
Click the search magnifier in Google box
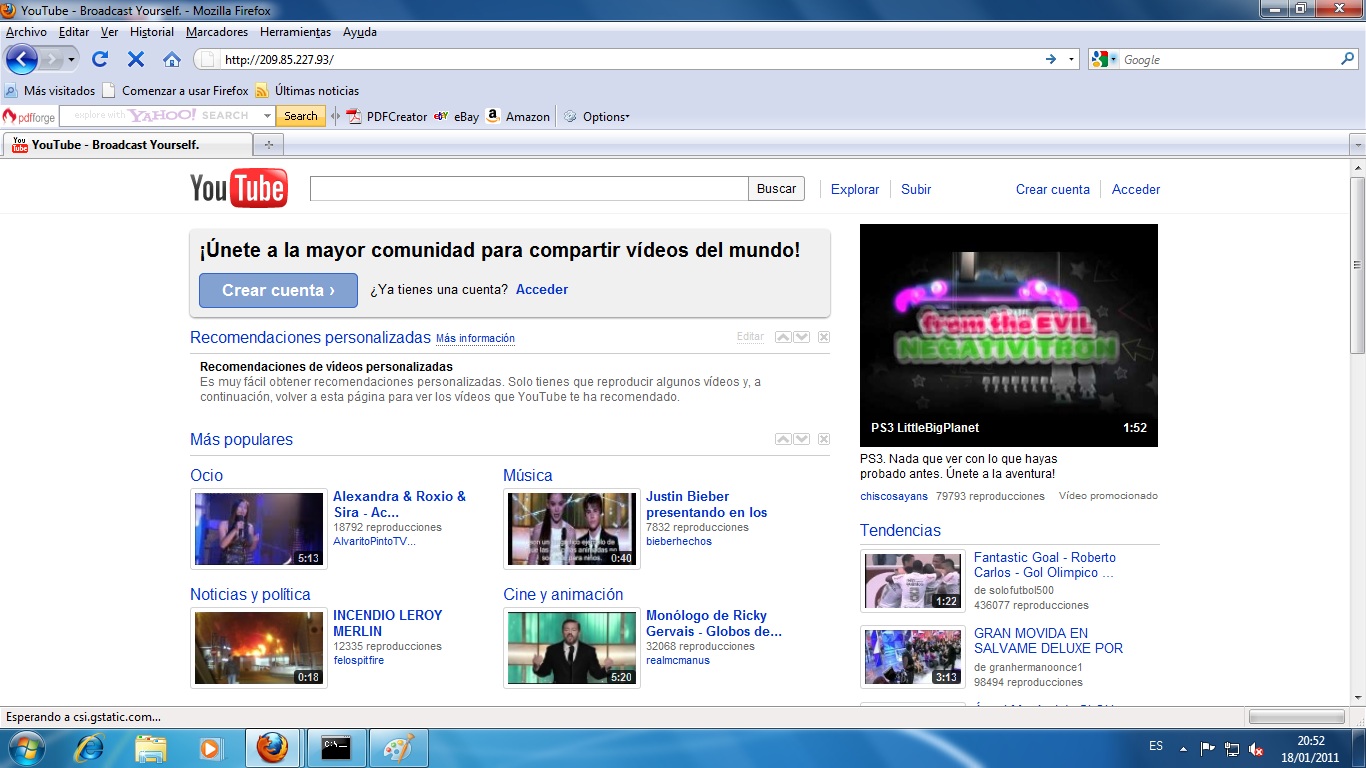click(x=1347, y=59)
